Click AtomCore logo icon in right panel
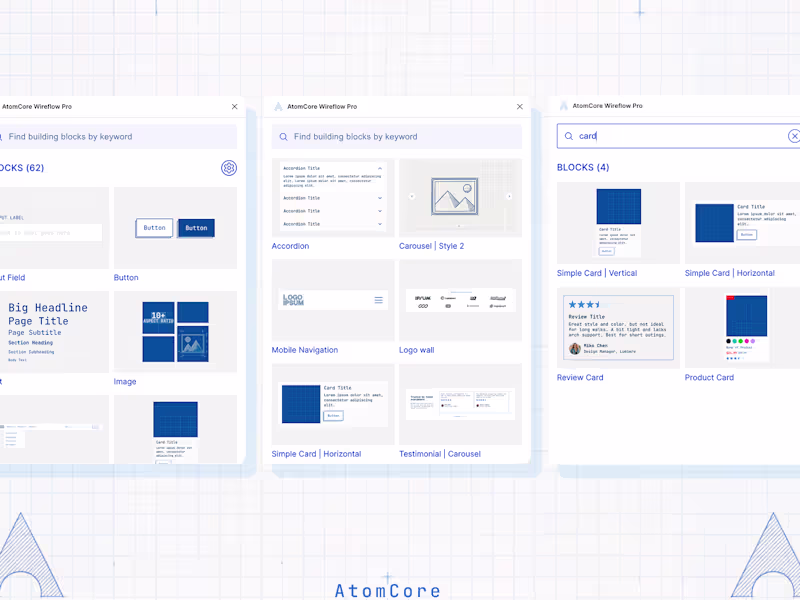The image size is (800, 600). coord(563,106)
